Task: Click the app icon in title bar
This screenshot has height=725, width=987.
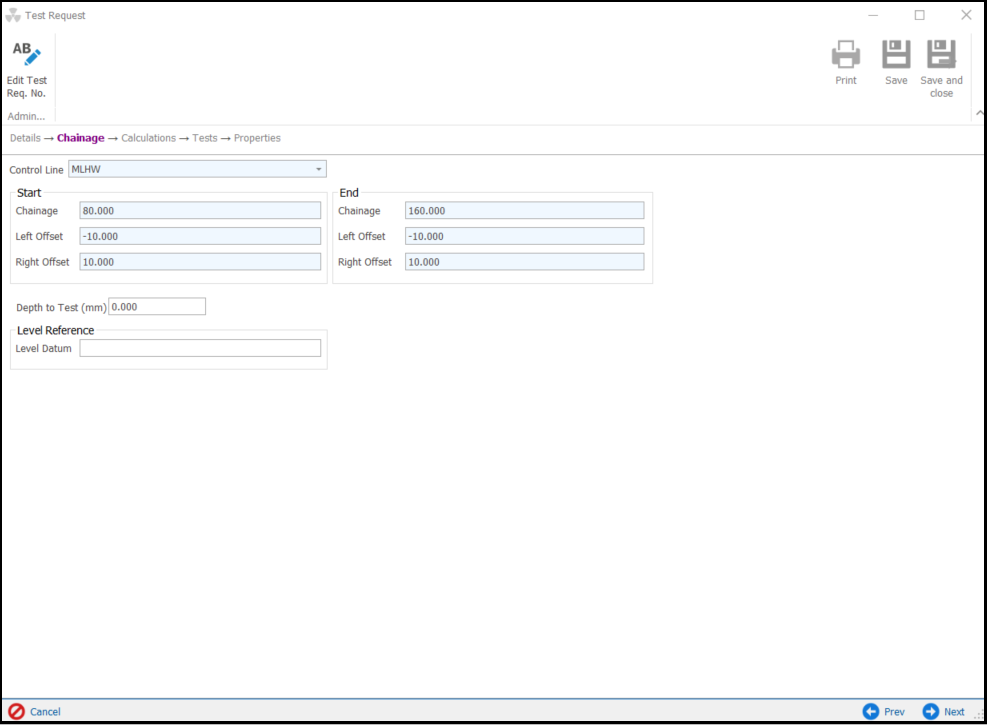Action: [x=13, y=15]
